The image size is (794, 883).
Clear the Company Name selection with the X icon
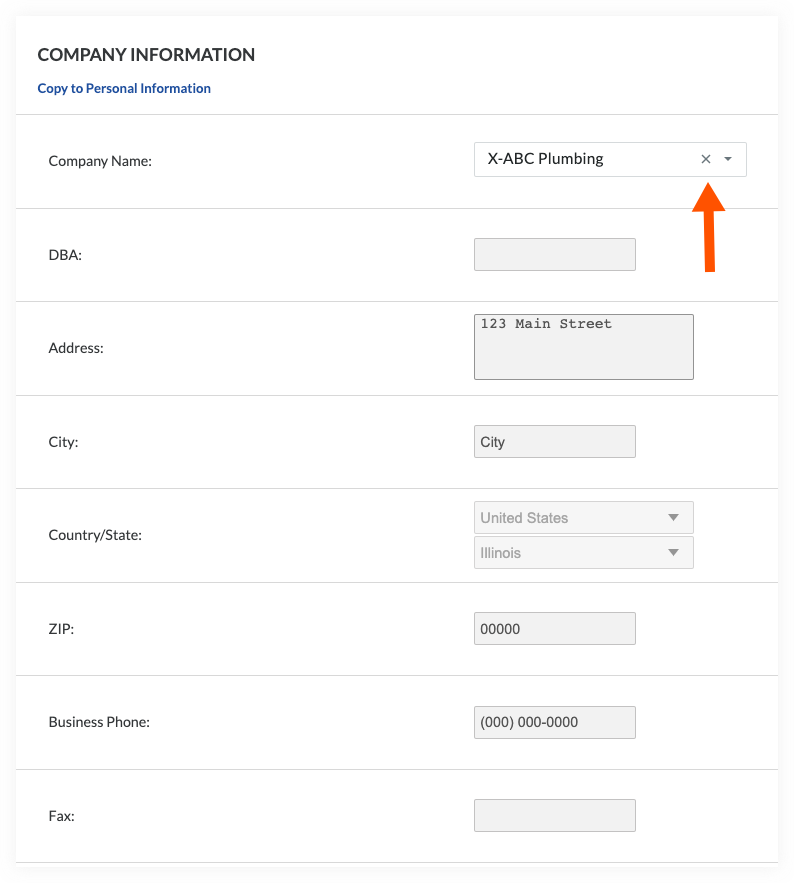706,159
